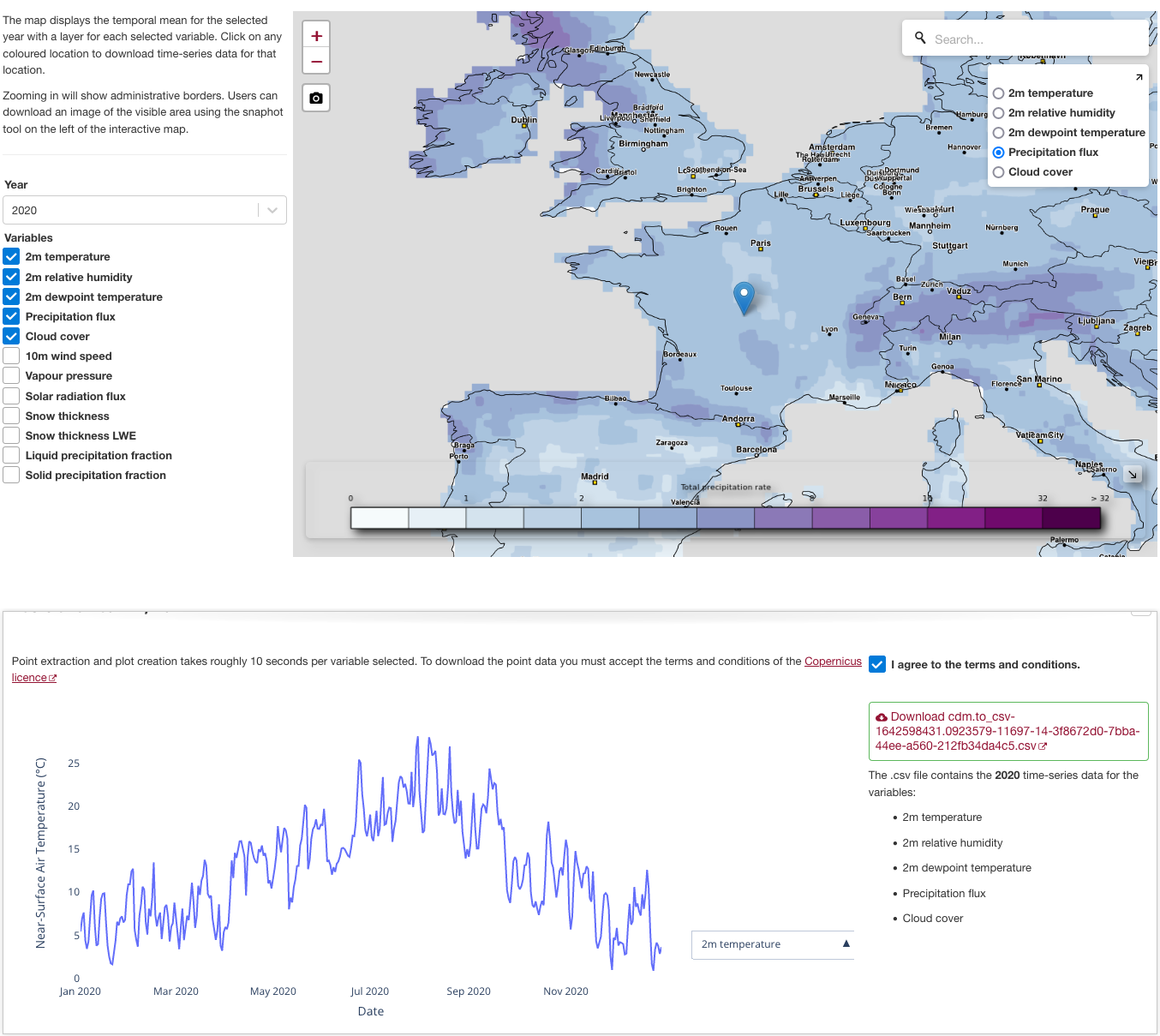Click the Paris label on map
The width and height of the screenshot is (1160, 1036).
761,243
